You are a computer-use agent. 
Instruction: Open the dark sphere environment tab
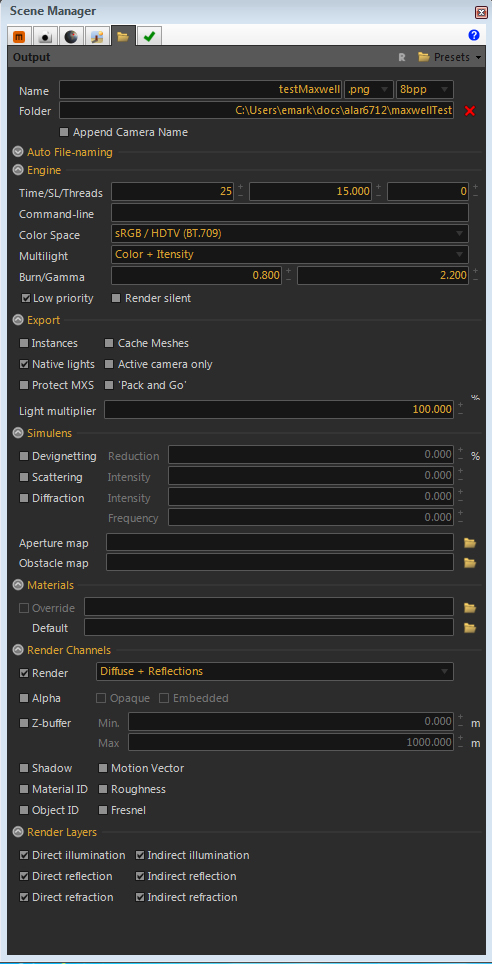click(71, 37)
